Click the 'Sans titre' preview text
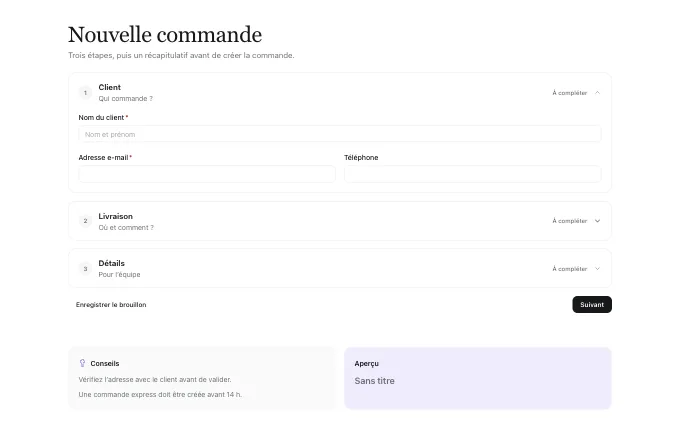The width and height of the screenshot is (680, 425). [x=374, y=381]
